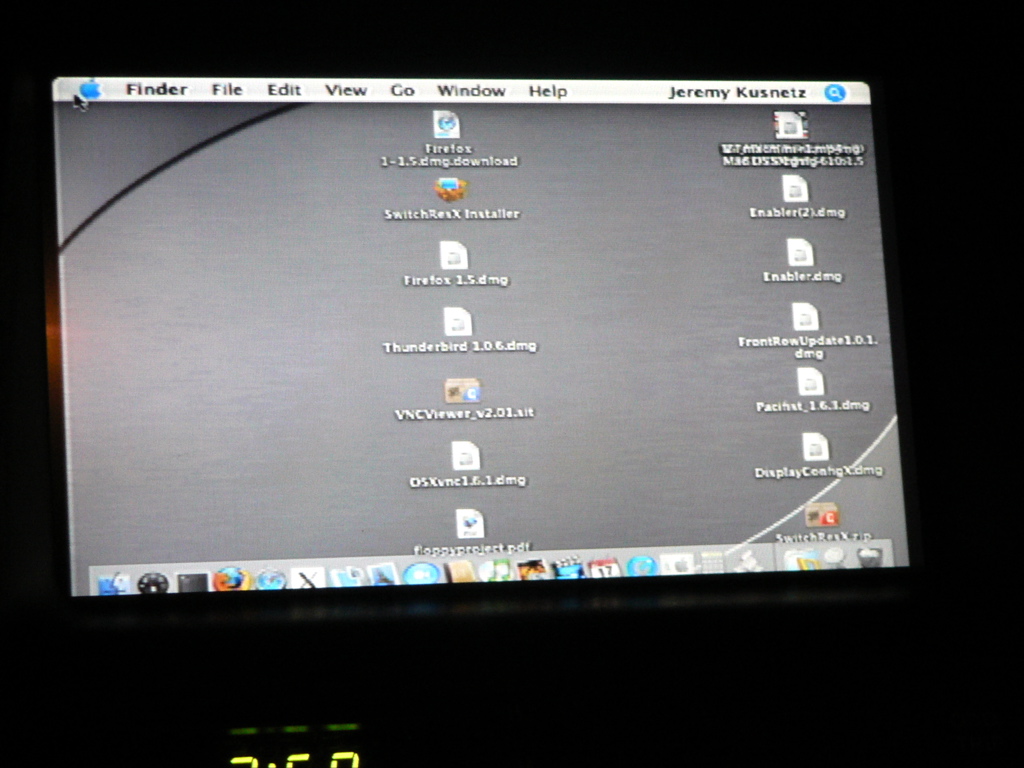
Task: Launch Safari from the Dock
Action: pos(270,579)
